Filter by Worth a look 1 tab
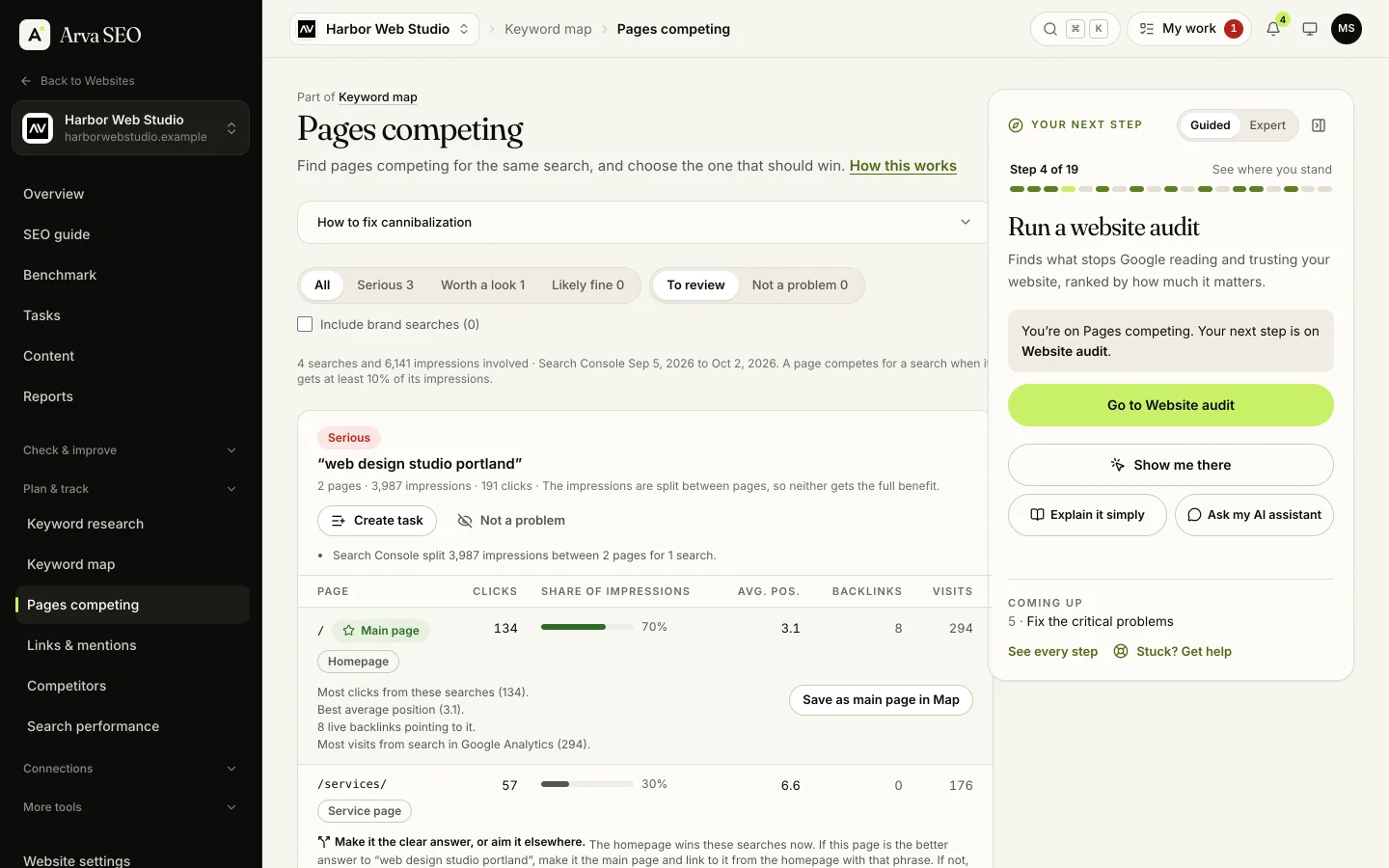 click(x=482, y=285)
